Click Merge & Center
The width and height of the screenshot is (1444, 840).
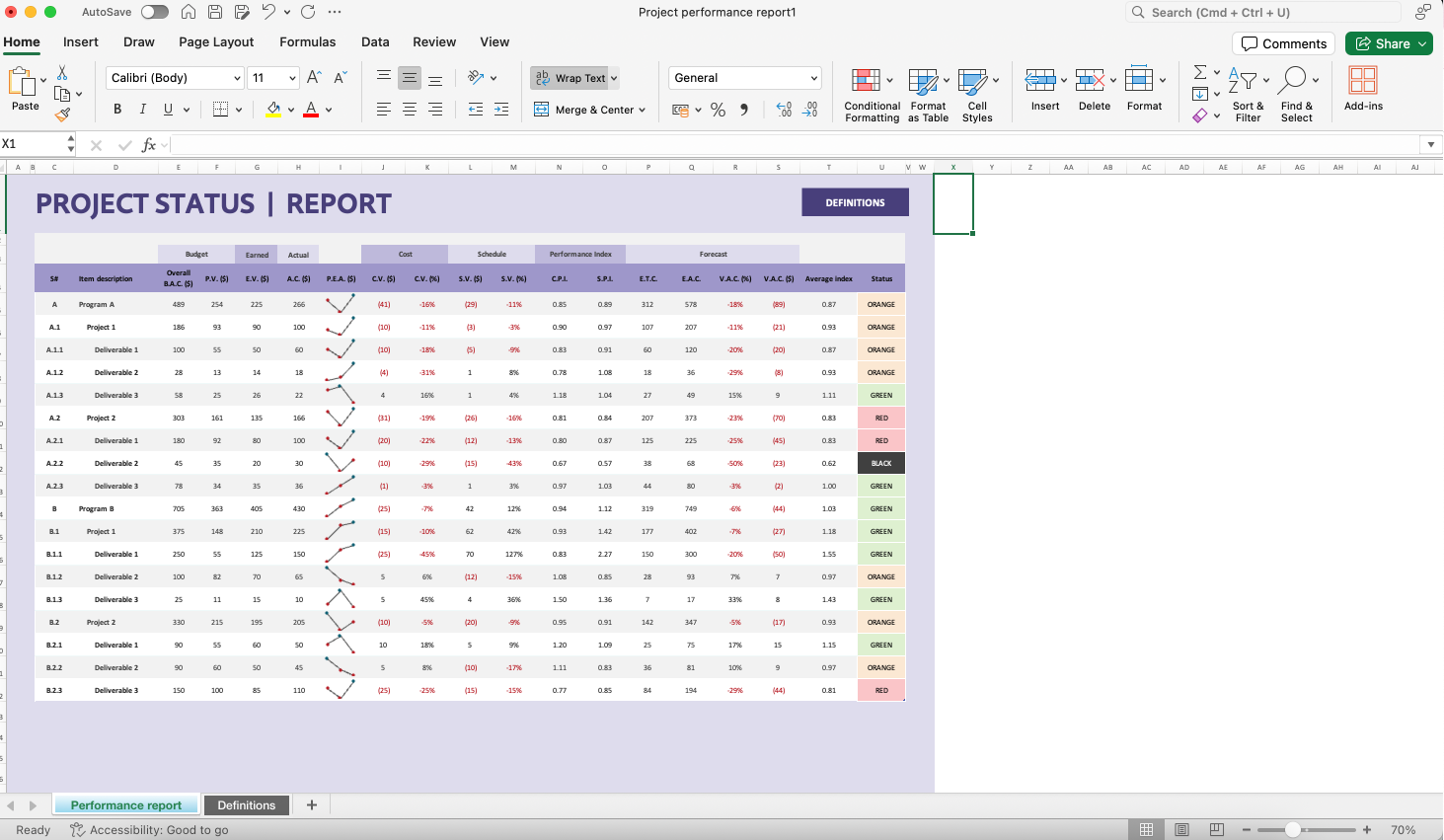coord(584,110)
